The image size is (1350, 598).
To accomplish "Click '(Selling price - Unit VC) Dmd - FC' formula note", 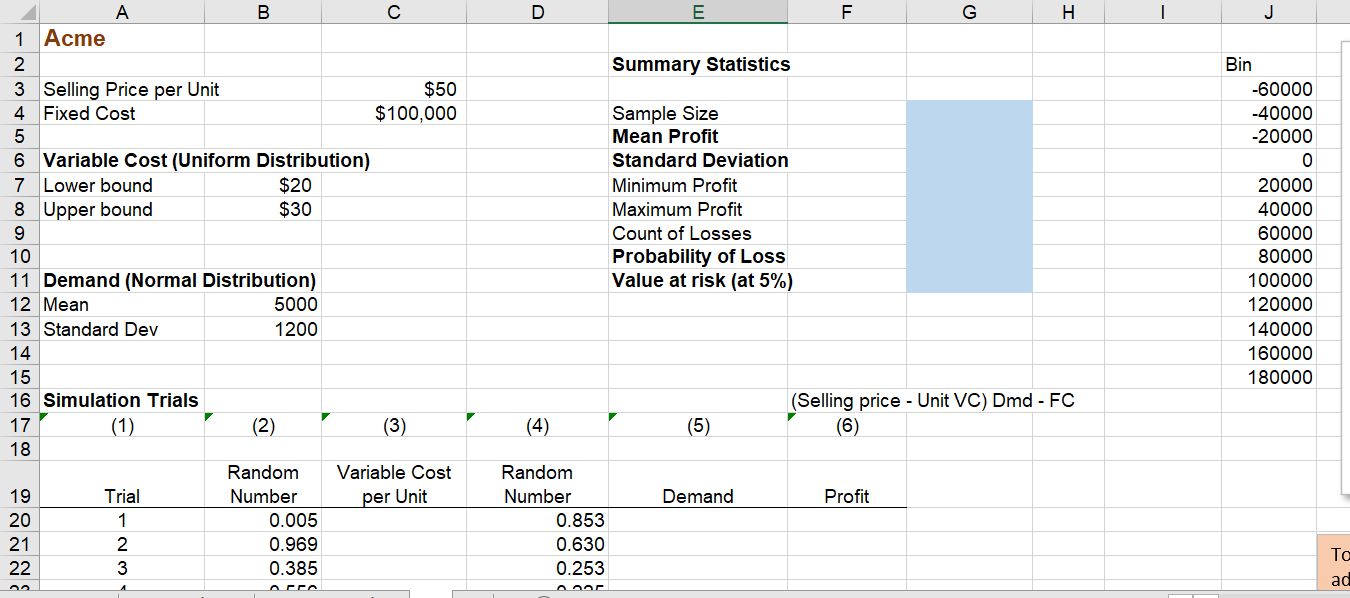I will [x=933, y=400].
